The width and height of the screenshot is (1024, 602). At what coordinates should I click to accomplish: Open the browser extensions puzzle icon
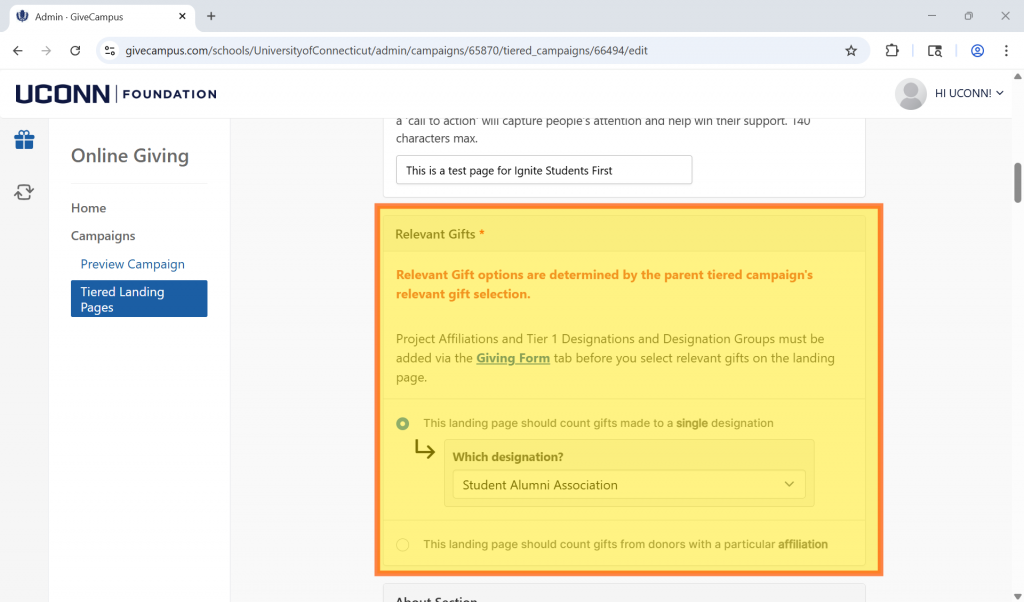click(x=892, y=51)
